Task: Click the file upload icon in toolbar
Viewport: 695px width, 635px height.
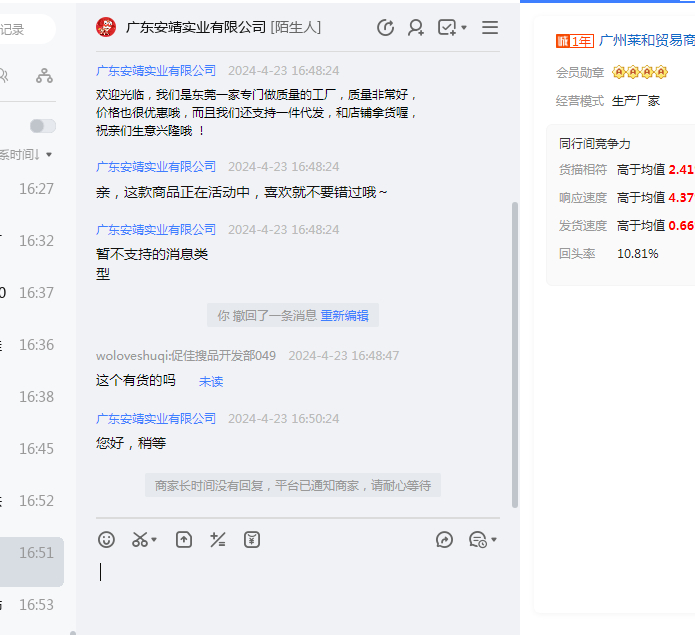Action: pyautogui.click(x=184, y=539)
